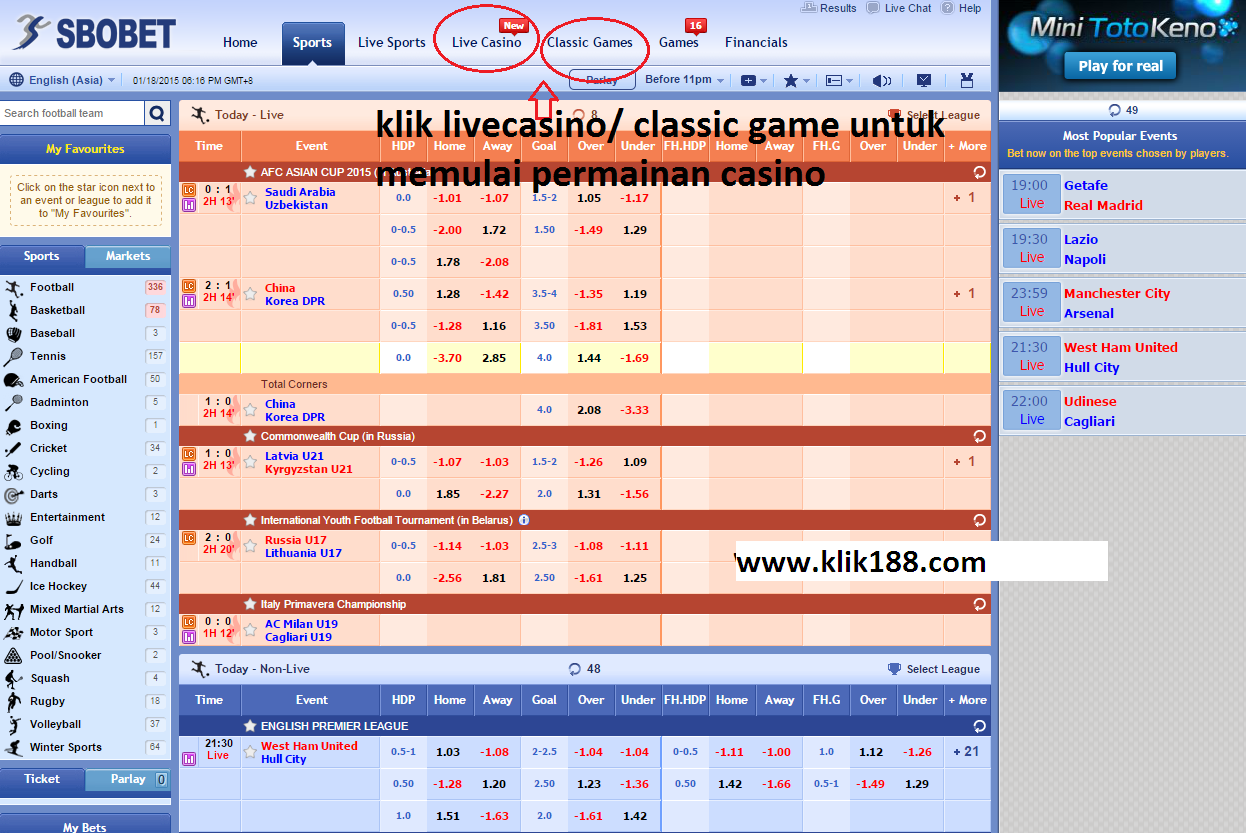The height and width of the screenshot is (833, 1246).
Task: Click the Darts target icon
Action: click(x=13, y=495)
